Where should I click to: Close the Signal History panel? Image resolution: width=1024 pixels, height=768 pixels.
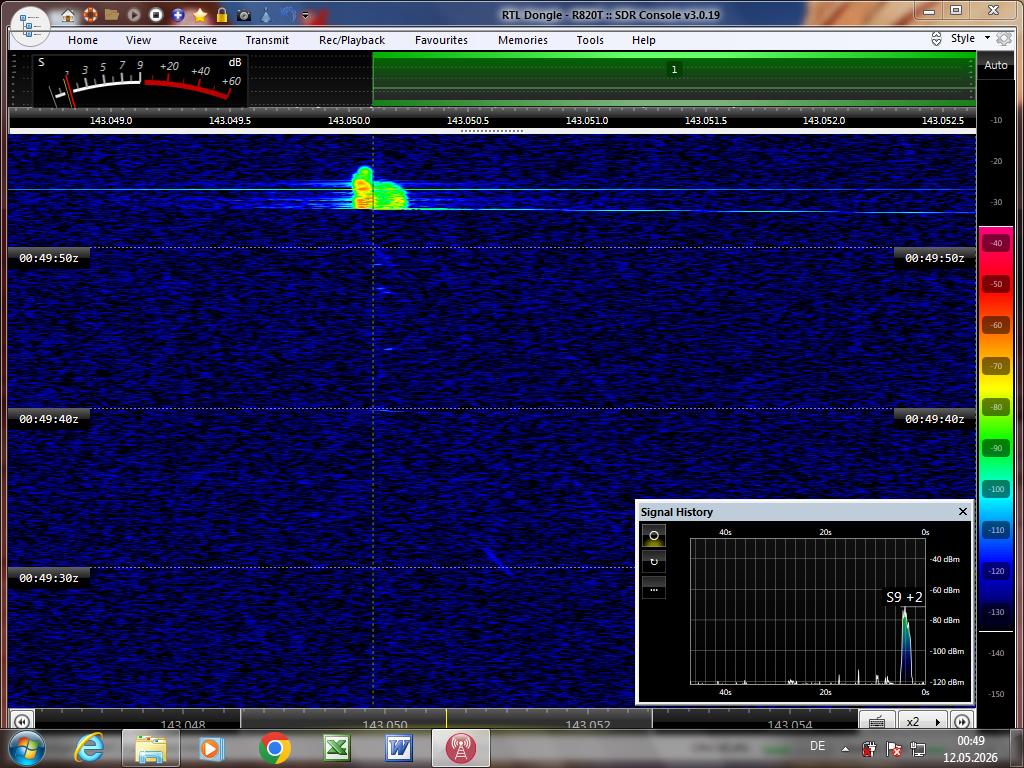click(963, 511)
